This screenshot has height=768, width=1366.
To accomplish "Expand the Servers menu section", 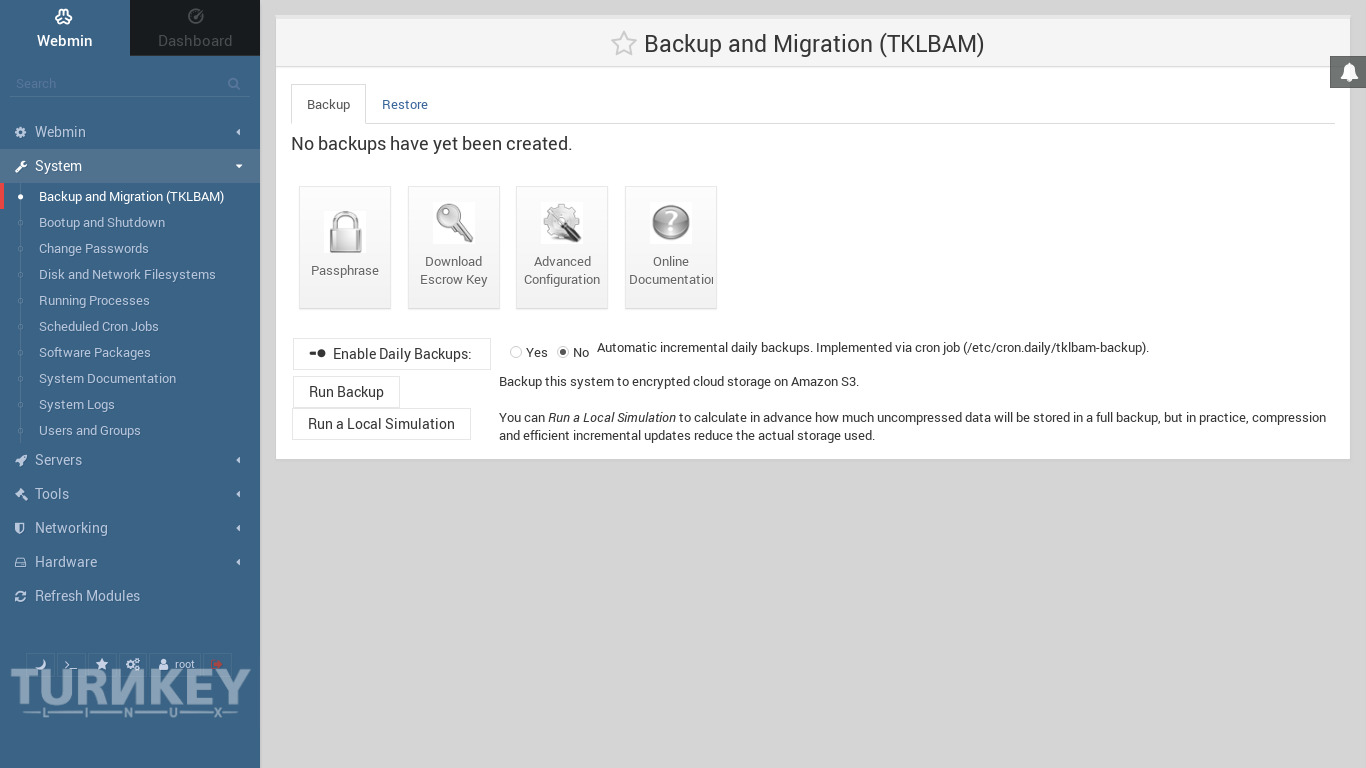I will click(130, 460).
